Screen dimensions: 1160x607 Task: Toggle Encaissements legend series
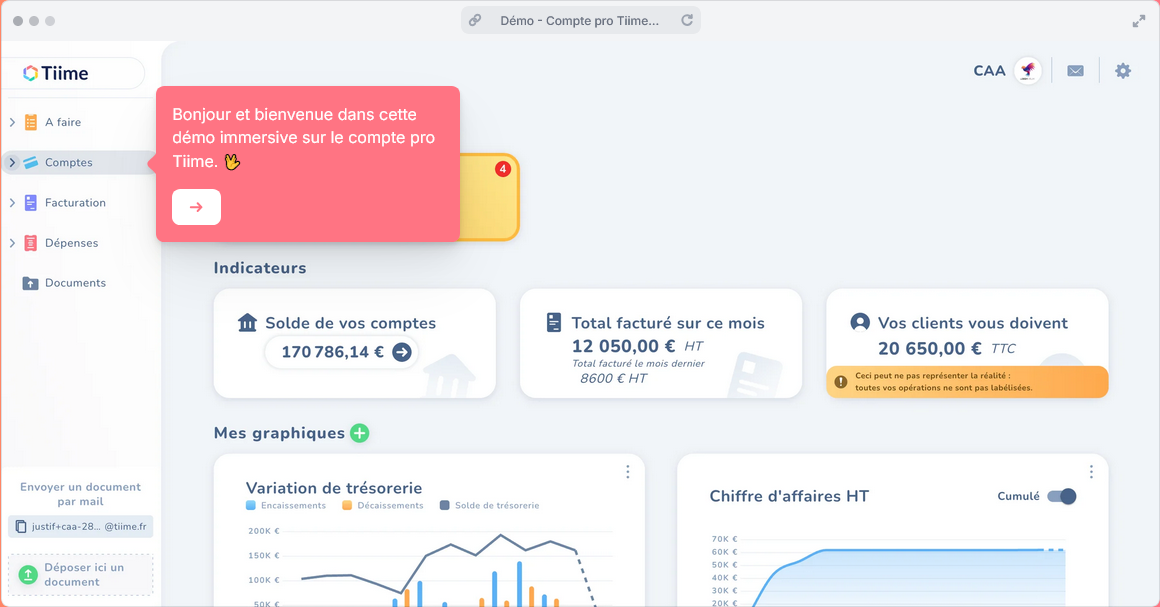[286, 506]
